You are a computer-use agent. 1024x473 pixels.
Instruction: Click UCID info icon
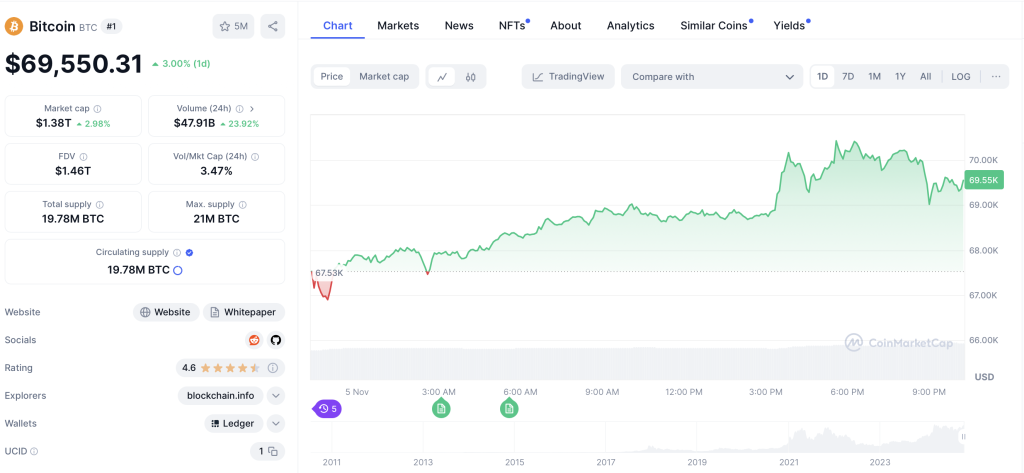[x=34, y=451]
